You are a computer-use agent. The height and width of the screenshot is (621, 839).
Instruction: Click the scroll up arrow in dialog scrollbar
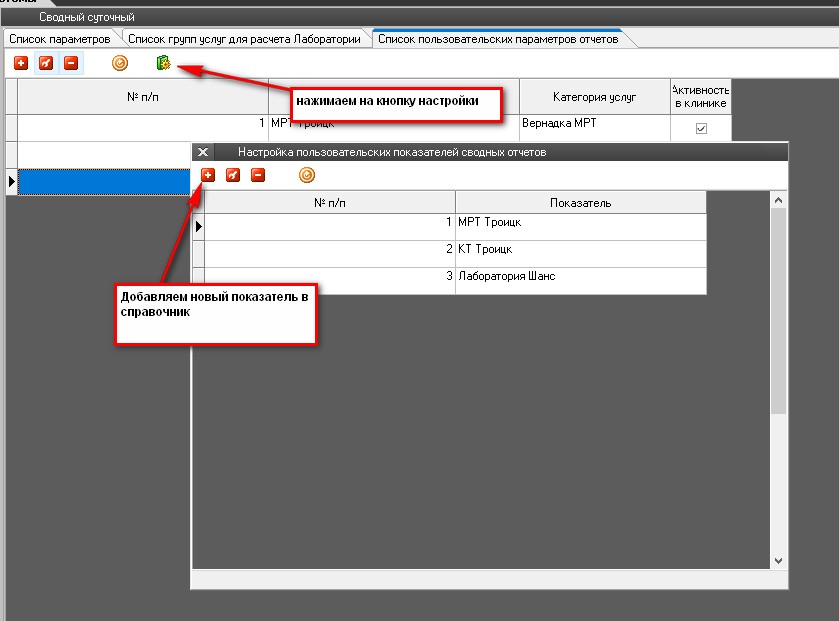point(779,200)
